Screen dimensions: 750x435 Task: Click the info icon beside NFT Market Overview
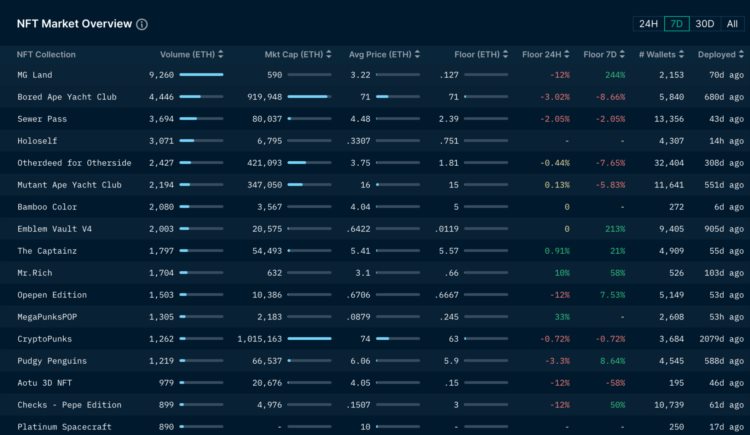coord(142,24)
